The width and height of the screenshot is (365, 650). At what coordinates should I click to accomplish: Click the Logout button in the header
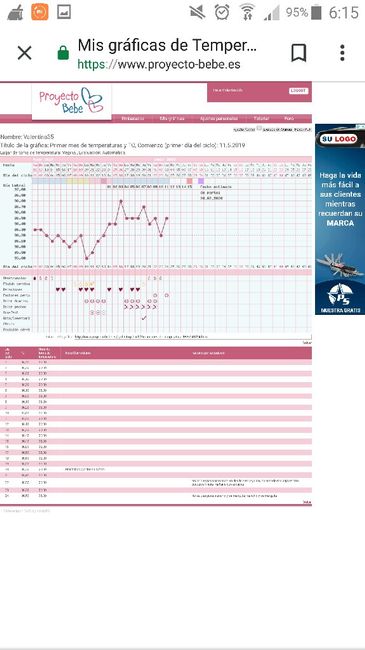coord(299,90)
